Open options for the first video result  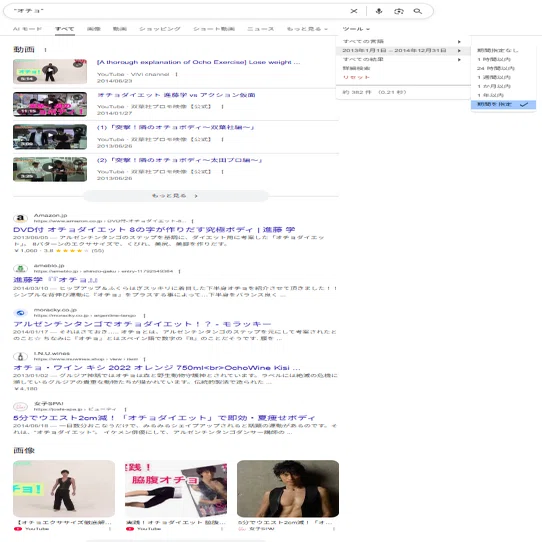[x=176, y=74]
